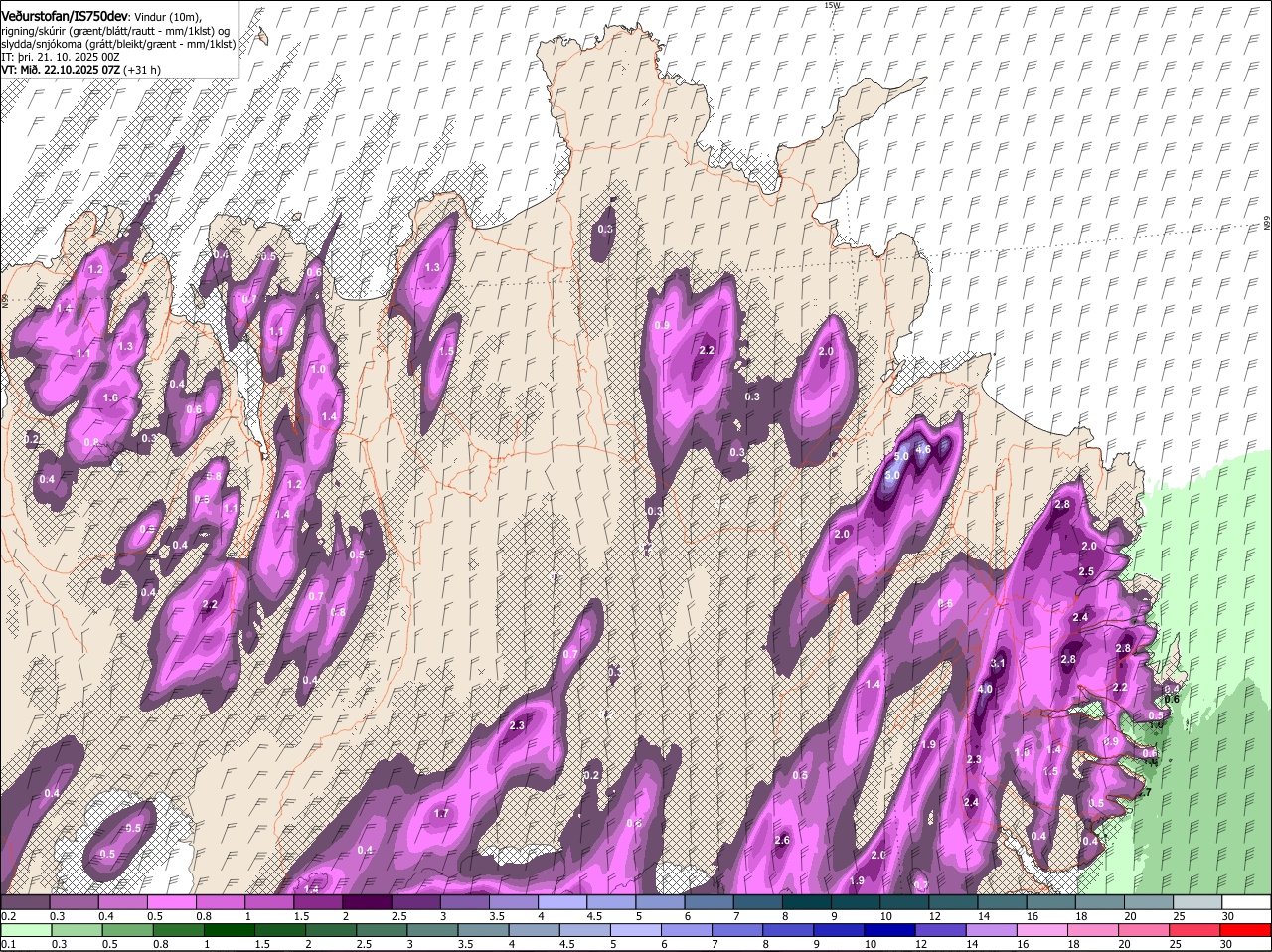Select the bottom legend swatch between 3.5 and 4
The height and width of the screenshot is (952, 1272).
(485, 930)
